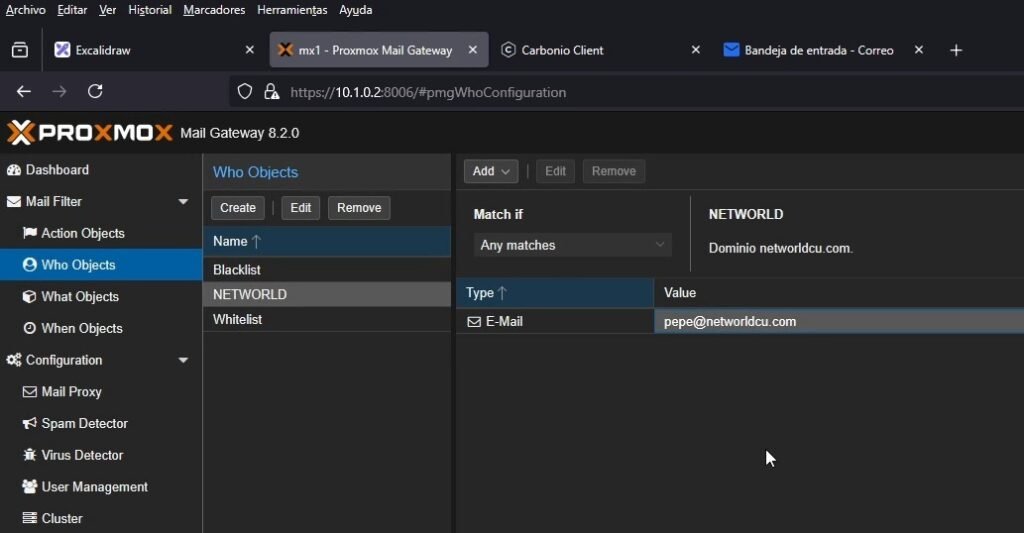Image resolution: width=1024 pixels, height=533 pixels.
Task: Click the Configuration gears icon
Action: (x=14, y=360)
